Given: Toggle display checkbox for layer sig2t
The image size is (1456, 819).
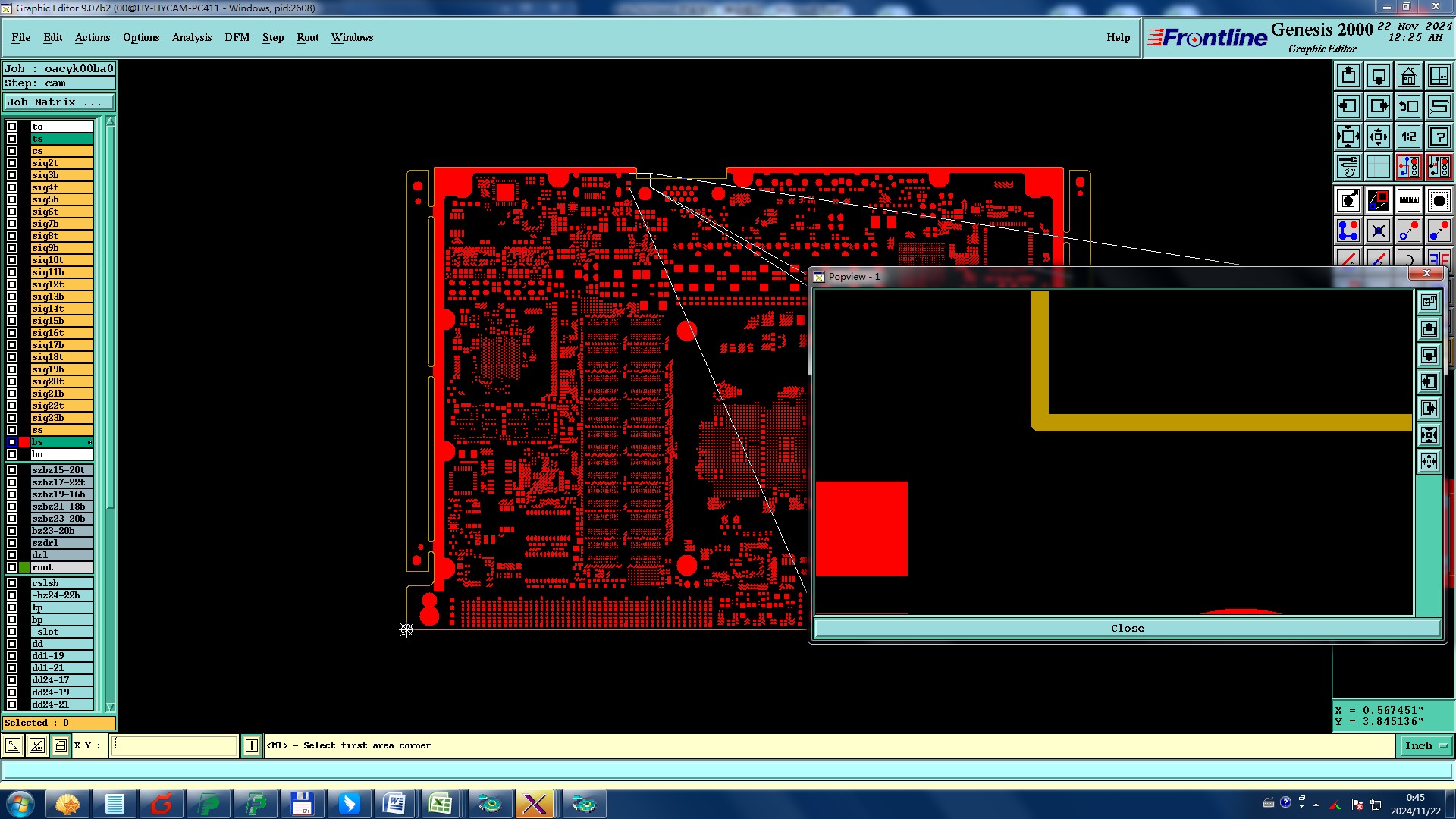Looking at the screenshot, I should [x=12, y=163].
